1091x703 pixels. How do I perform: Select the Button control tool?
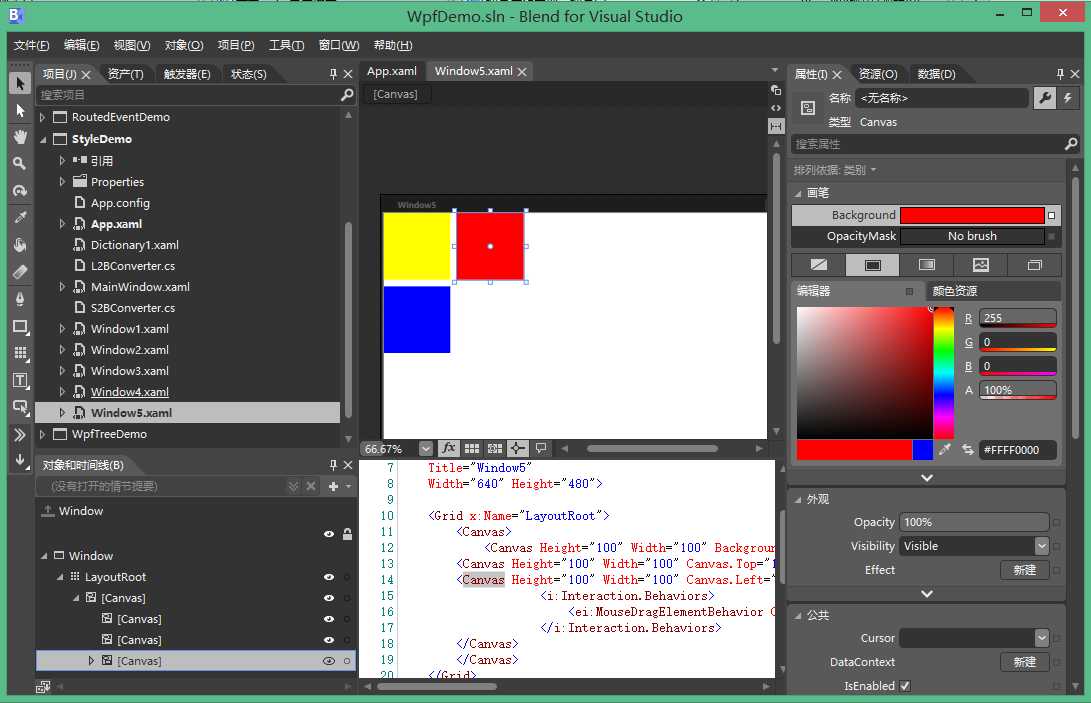20,407
